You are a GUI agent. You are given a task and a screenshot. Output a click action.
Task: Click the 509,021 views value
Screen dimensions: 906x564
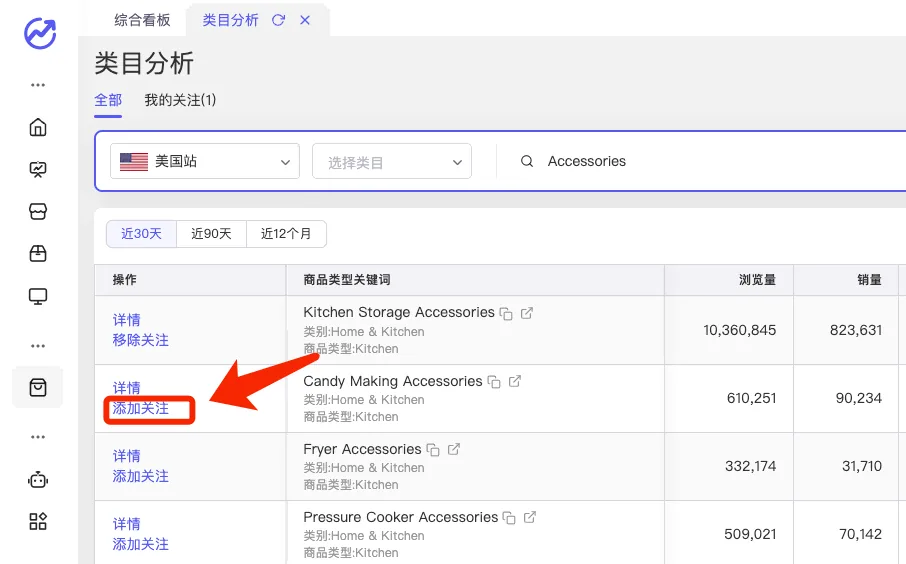[750, 534]
